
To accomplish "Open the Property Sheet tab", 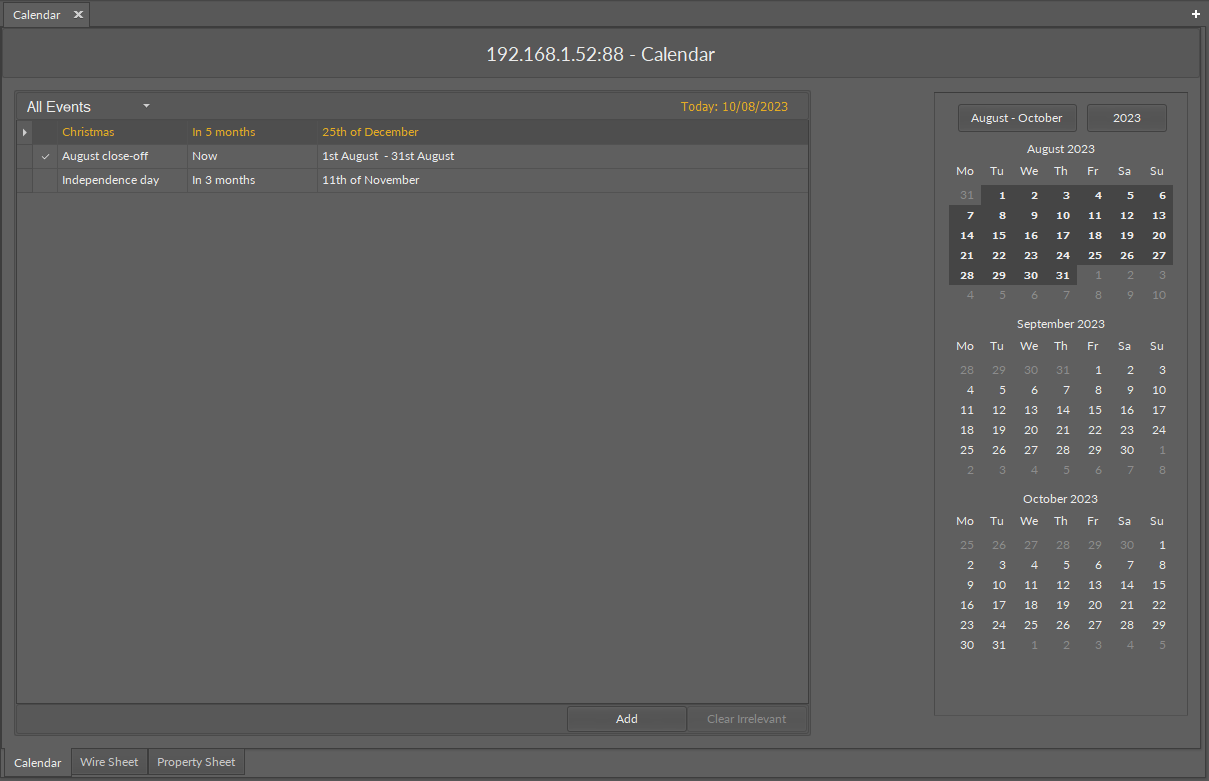I will [196, 762].
